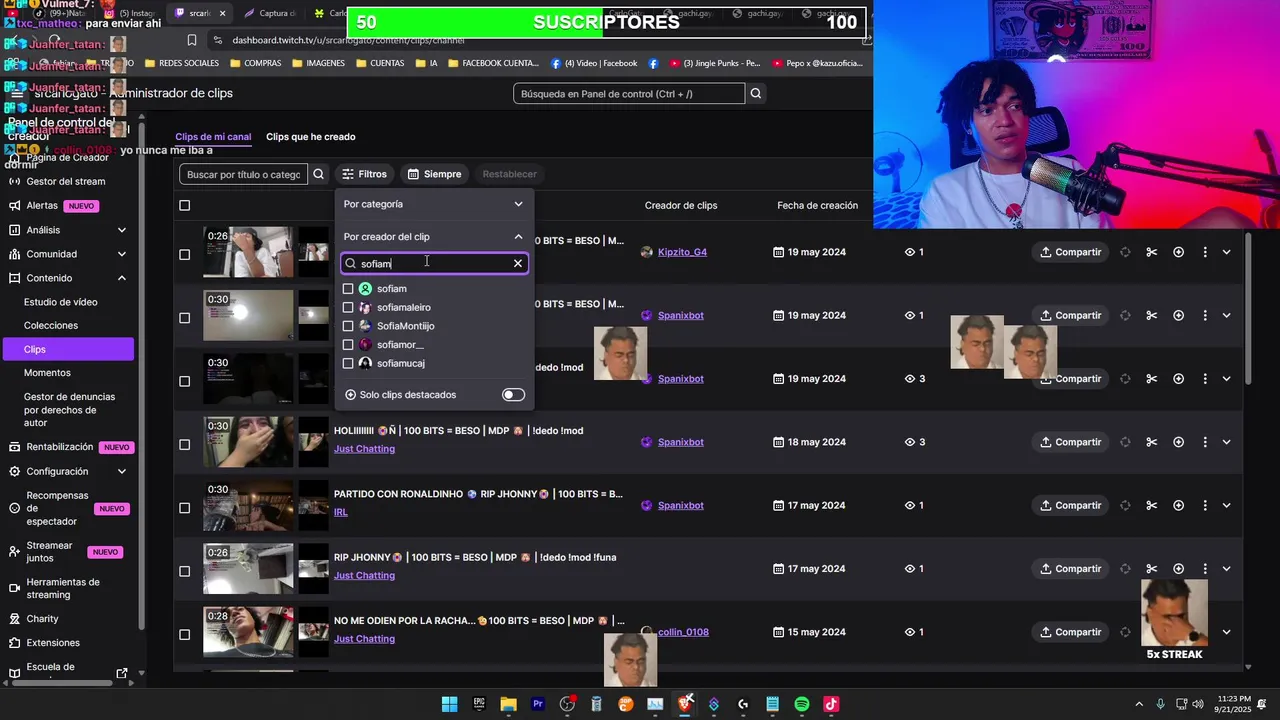Click Búsqueda en Panel de control field
1280x720 pixels.
pyautogui.click(x=629, y=94)
